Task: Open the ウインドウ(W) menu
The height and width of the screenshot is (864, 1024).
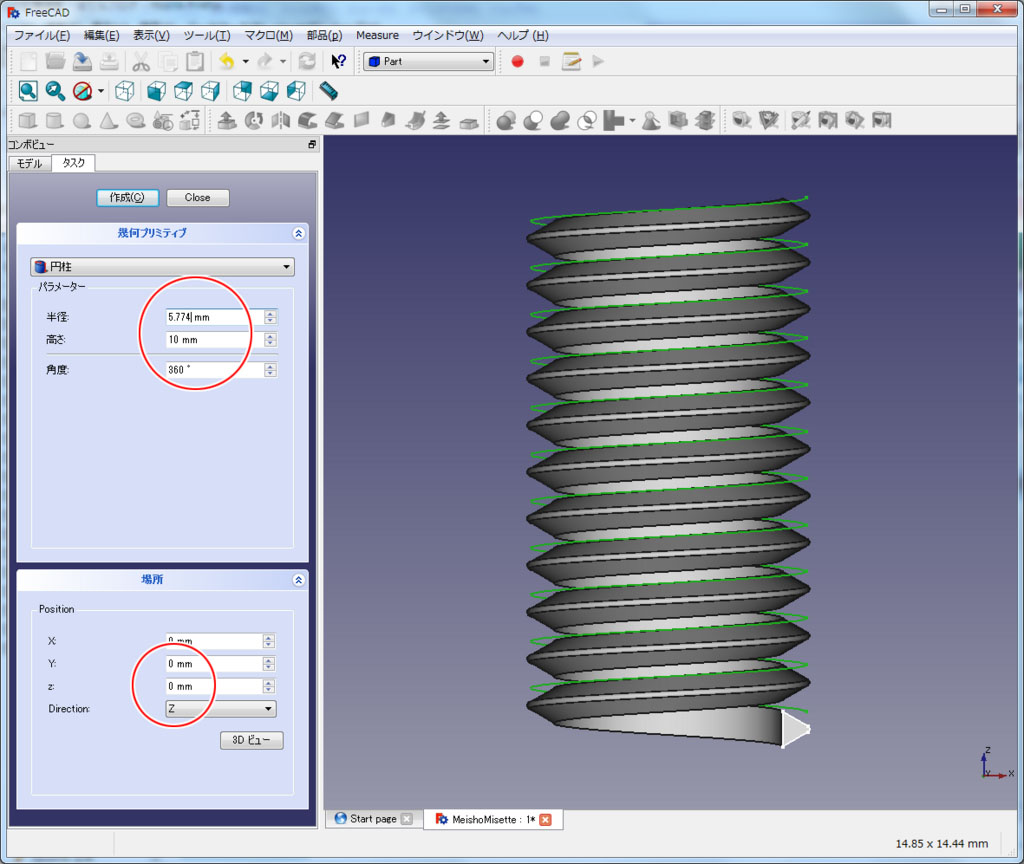Action: point(448,35)
